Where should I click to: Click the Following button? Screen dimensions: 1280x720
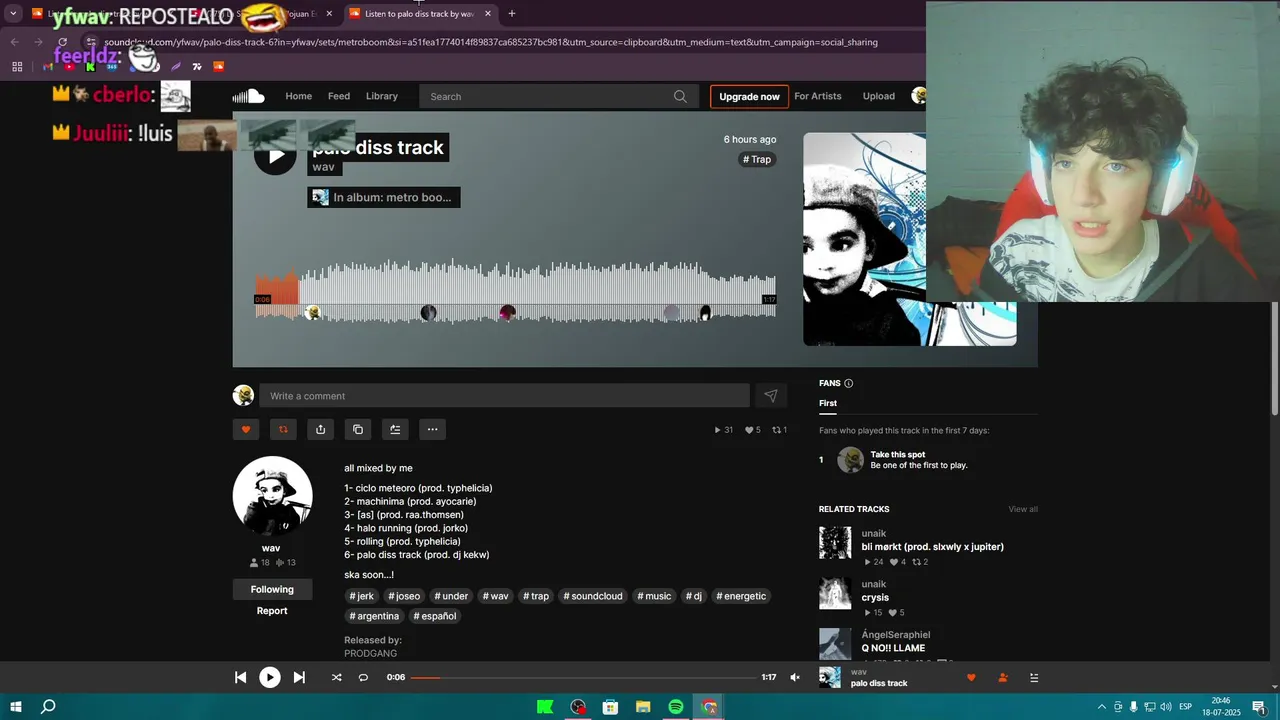click(x=272, y=589)
